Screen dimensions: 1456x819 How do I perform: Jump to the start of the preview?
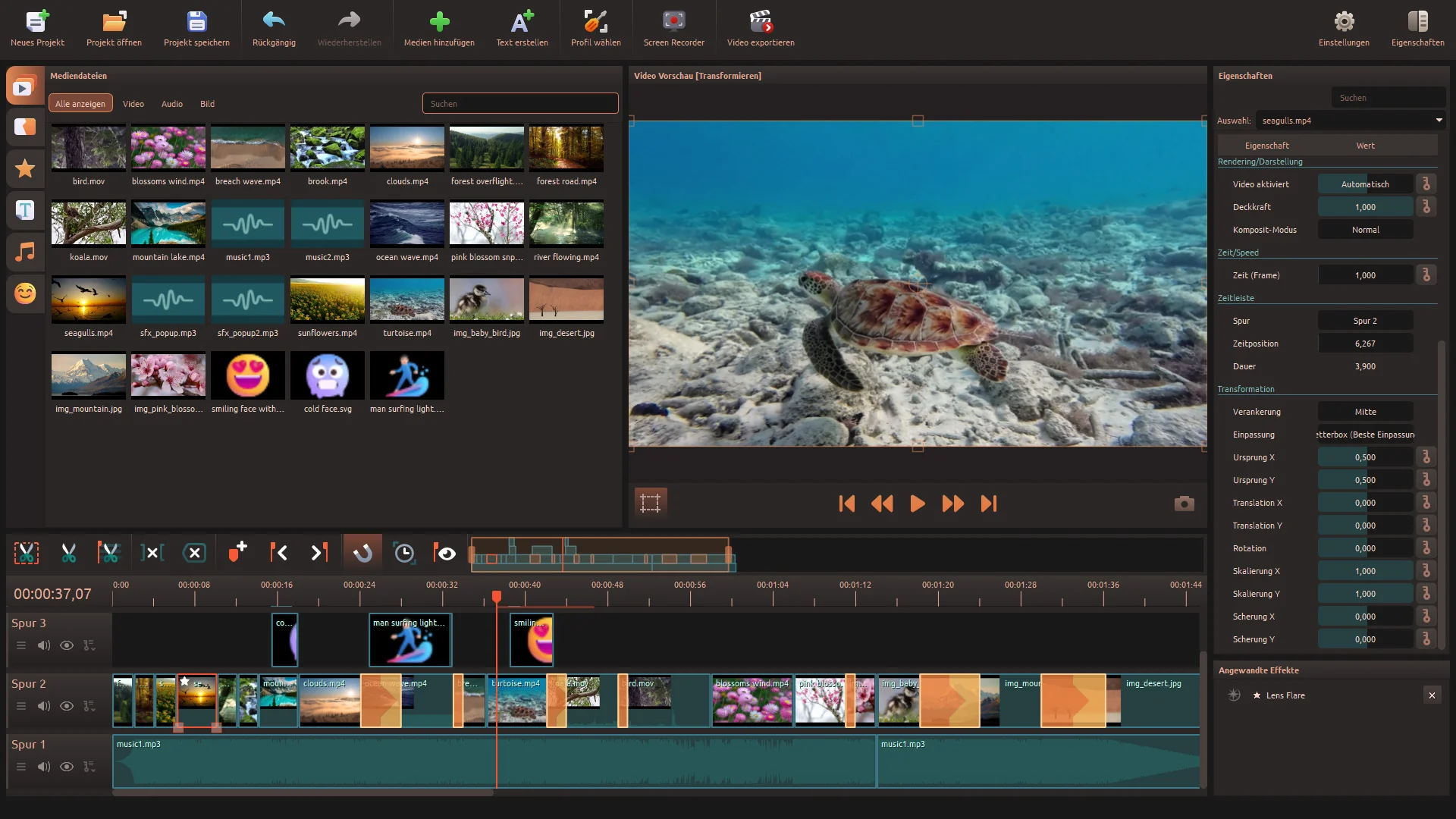click(x=847, y=504)
